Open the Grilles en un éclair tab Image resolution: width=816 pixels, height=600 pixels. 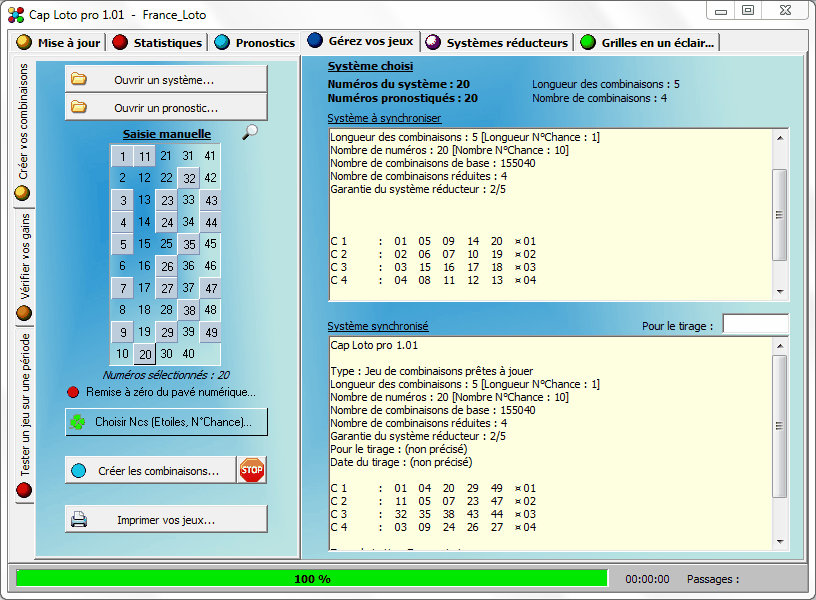(x=648, y=43)
